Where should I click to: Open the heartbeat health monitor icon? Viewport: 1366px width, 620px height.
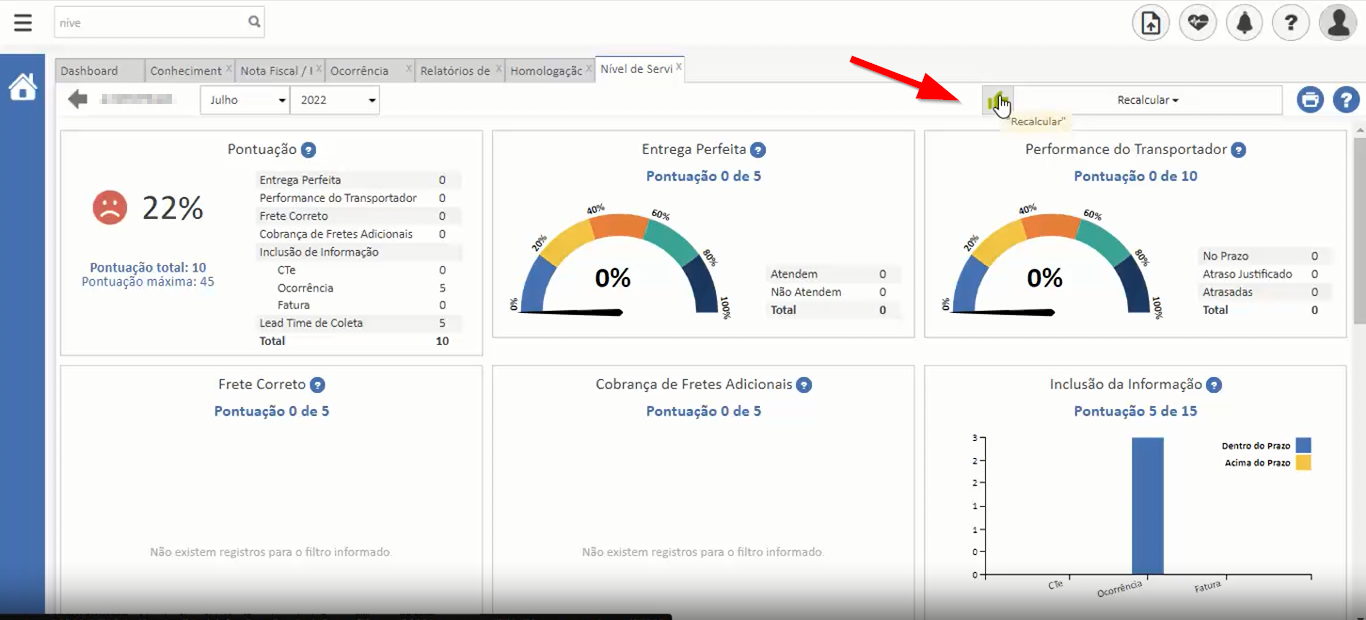(x=1197, y=22)
